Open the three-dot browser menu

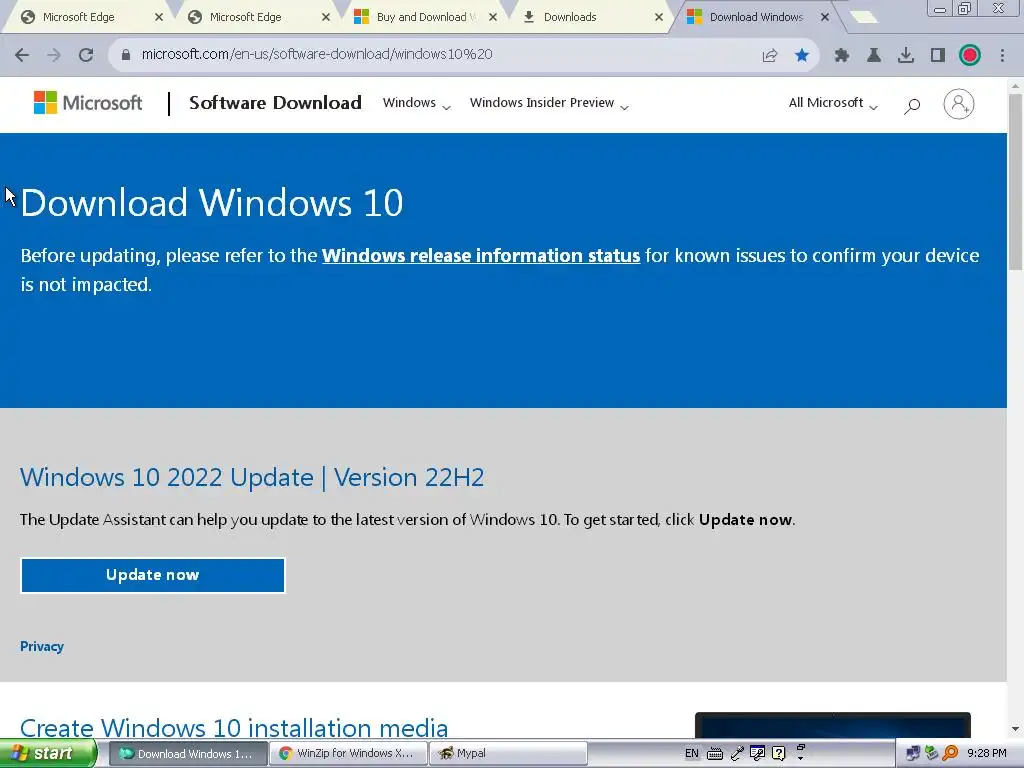click(x=1002, y=55)
